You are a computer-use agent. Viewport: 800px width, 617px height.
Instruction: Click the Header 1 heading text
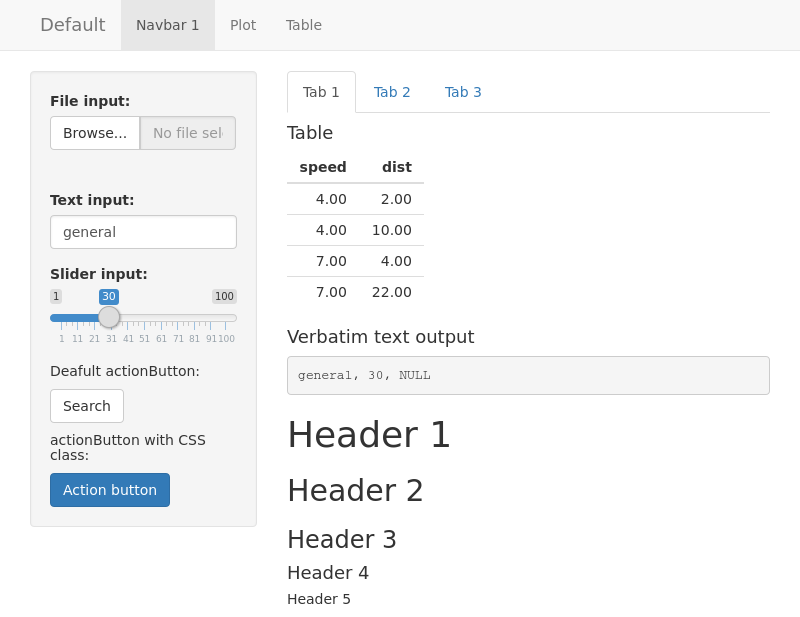coord(369,435)
